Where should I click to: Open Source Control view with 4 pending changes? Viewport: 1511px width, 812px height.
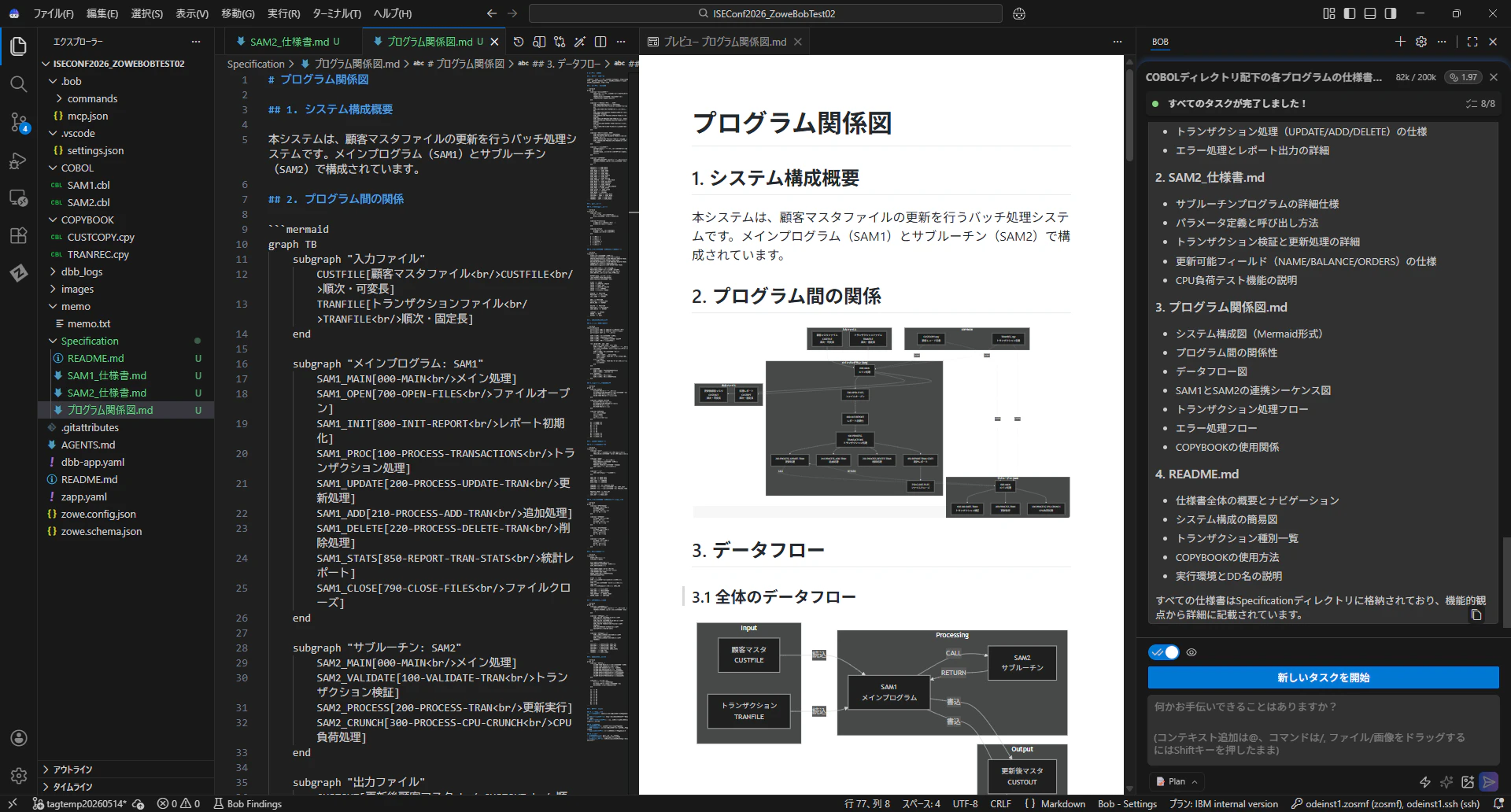(x=18, y=122)
